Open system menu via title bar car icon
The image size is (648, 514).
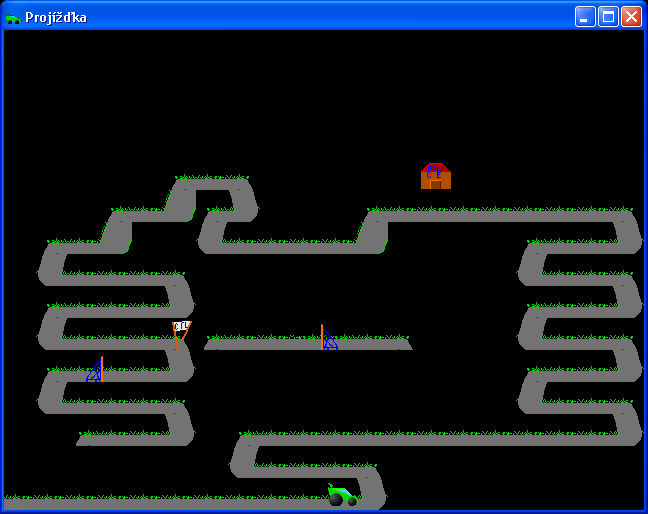[x=13, y=17]
